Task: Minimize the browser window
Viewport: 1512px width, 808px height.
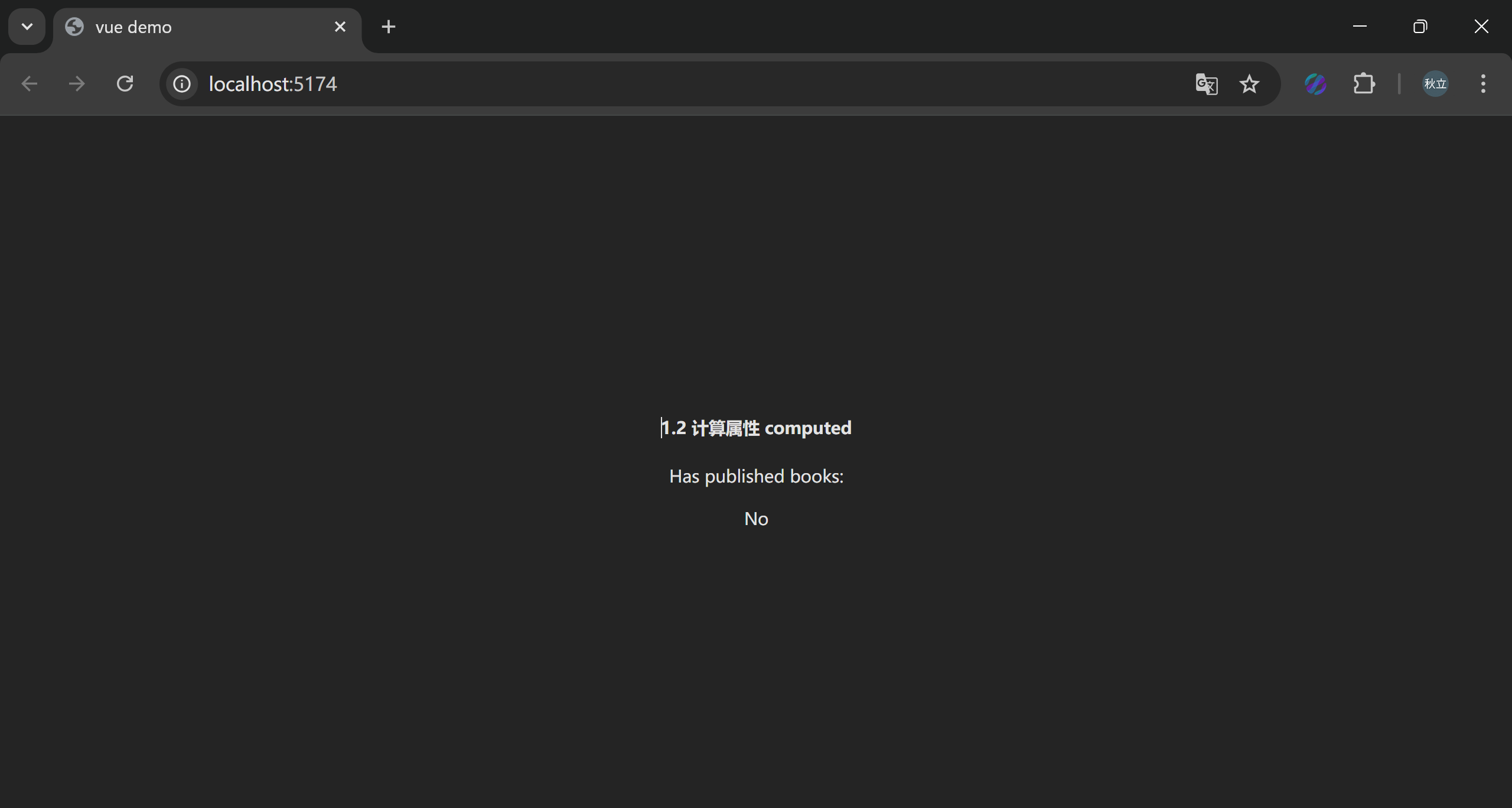Action: pos(1360,27)
